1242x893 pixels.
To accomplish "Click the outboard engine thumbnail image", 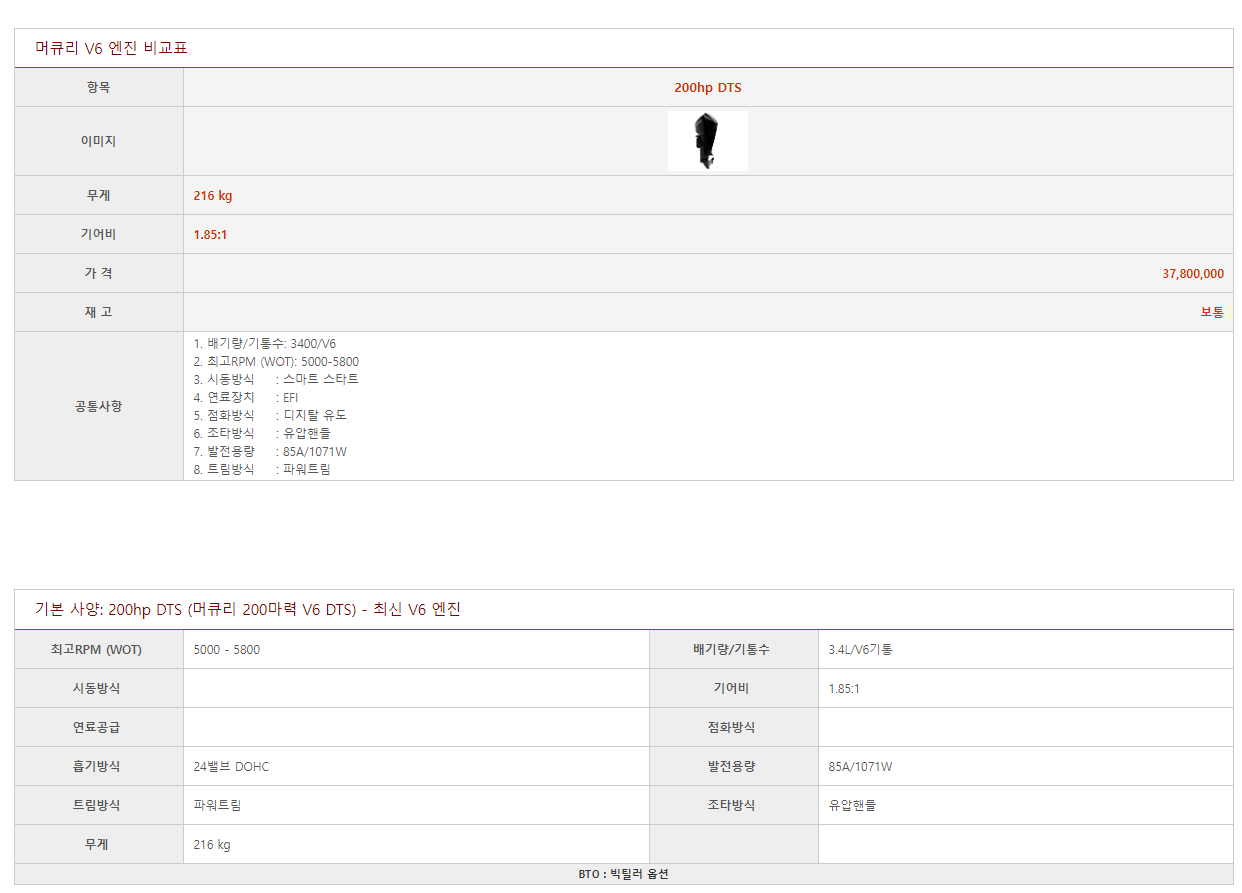I will tap(708, 141).
